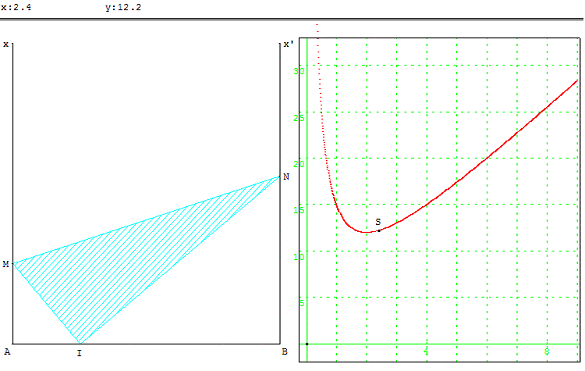The height and width of the screenshot is (371, 585).
Task: Click point N on the right axis
Action: click(280, 177)
